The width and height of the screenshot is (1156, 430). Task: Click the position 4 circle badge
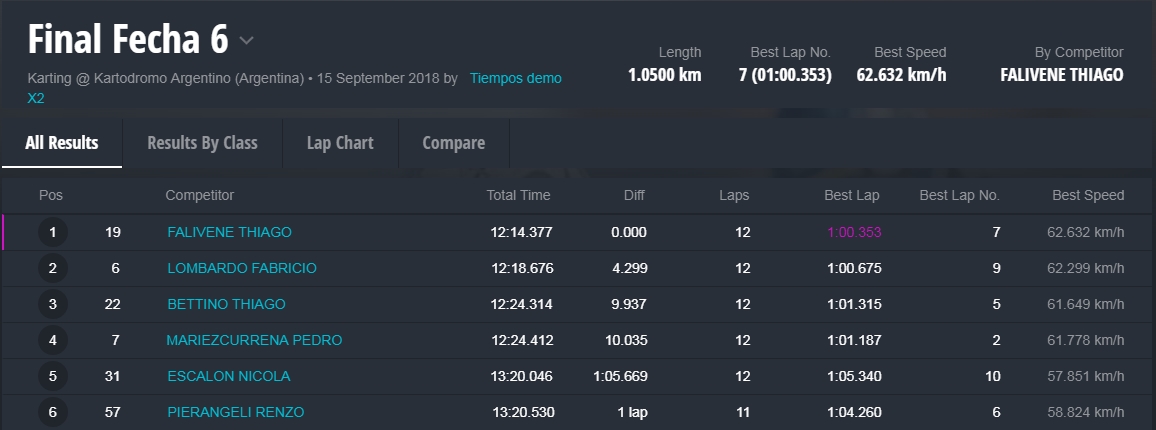[x=52, y=341]
